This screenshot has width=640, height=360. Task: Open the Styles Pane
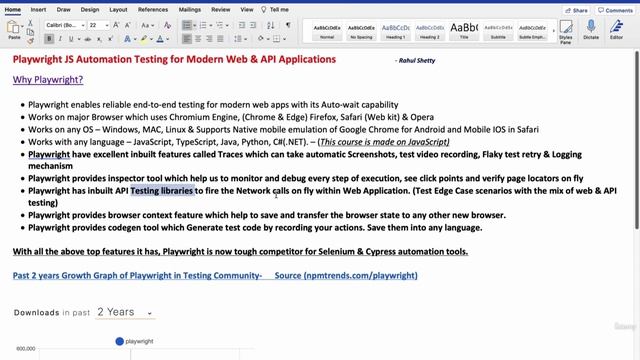[x=566, y=31]
